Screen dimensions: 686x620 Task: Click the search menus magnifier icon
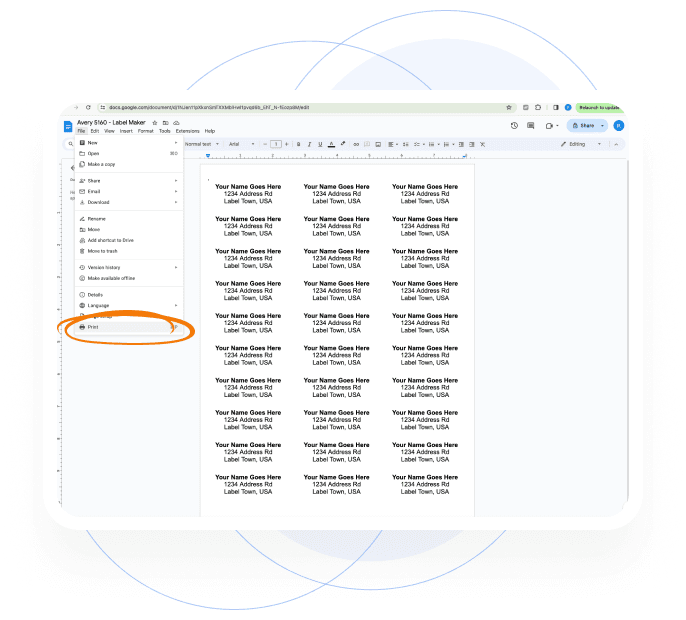pyautogui.click(x=70, y=144)
